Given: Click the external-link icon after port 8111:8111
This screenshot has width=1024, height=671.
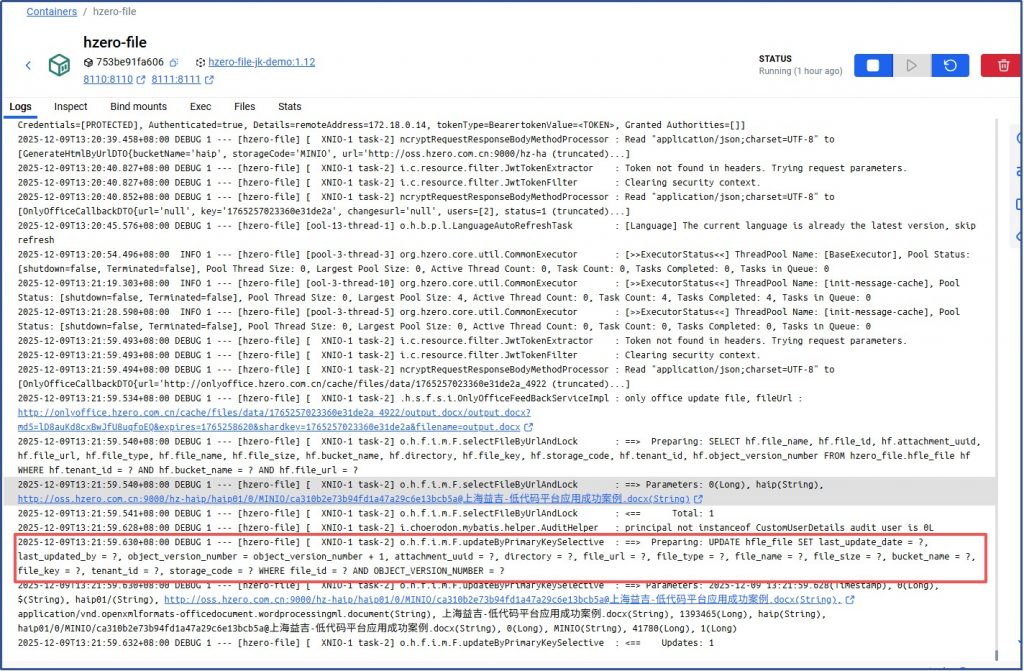Looking at the screenshot, I should (x=211, y=80).
